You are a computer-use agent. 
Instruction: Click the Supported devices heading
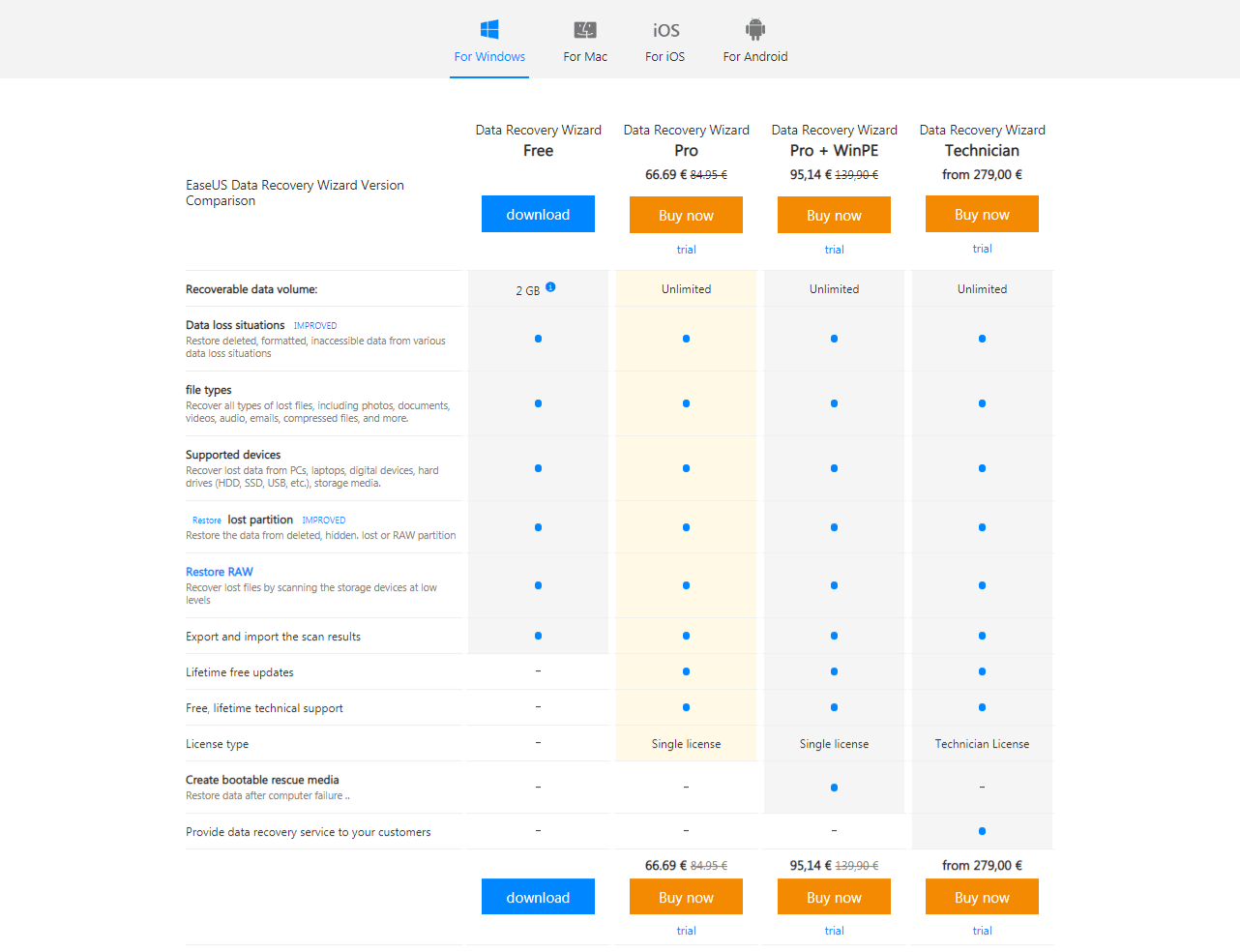233,455
